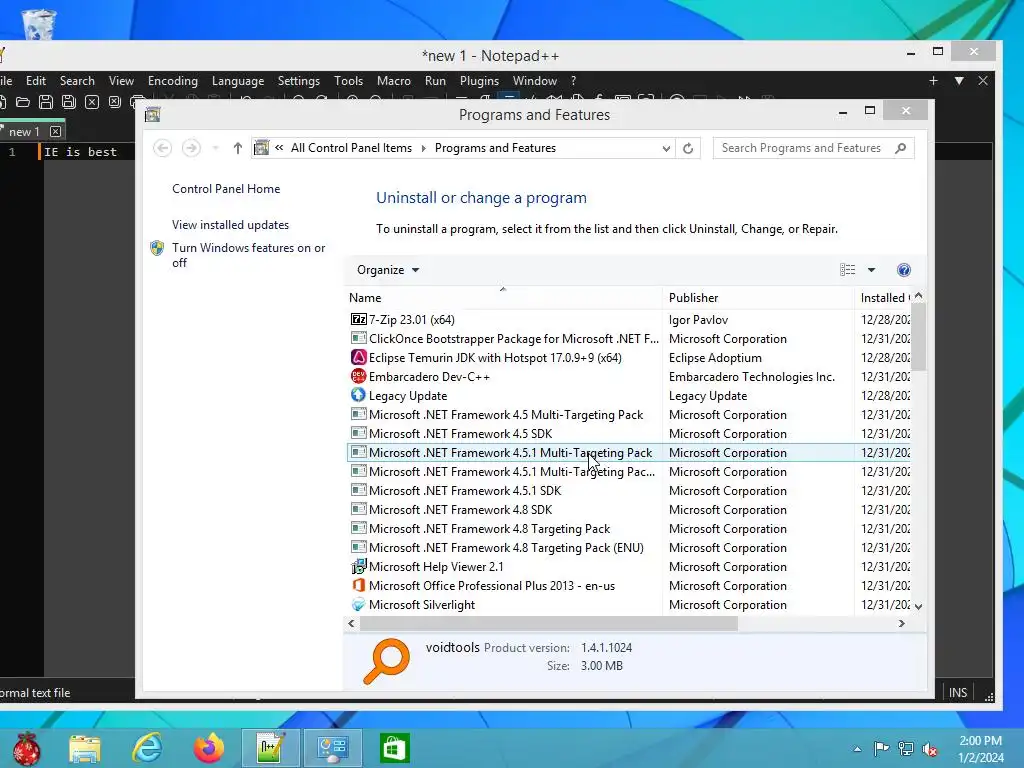Click the horizontal scrollbar thumb of program list
Screen dimensions: 1024x768
549,624
